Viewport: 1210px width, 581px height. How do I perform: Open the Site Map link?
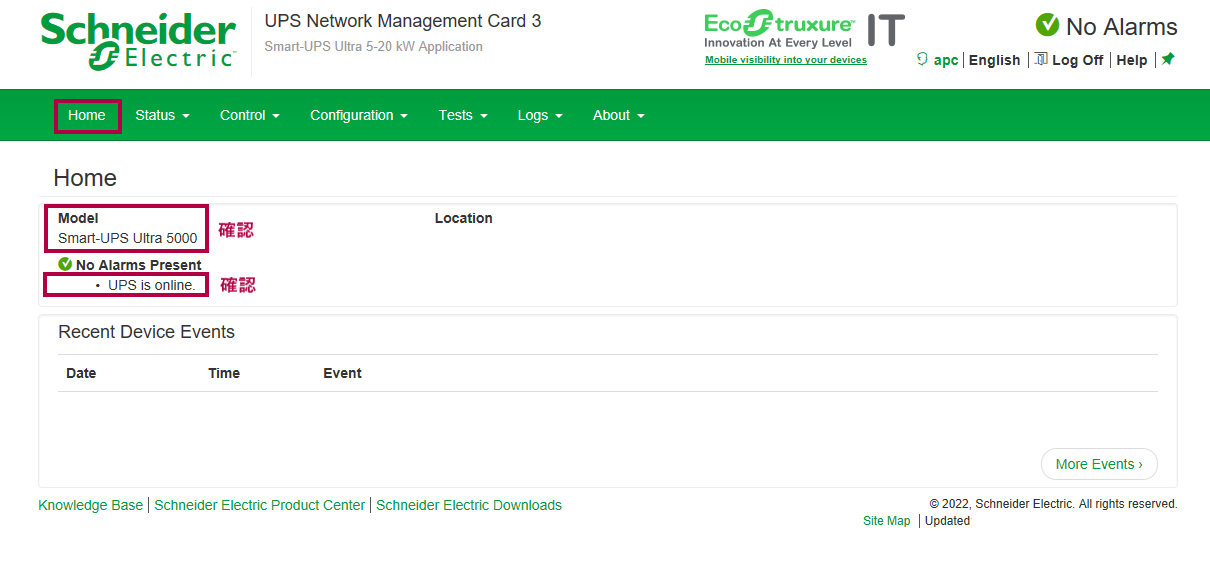point(887,521)
